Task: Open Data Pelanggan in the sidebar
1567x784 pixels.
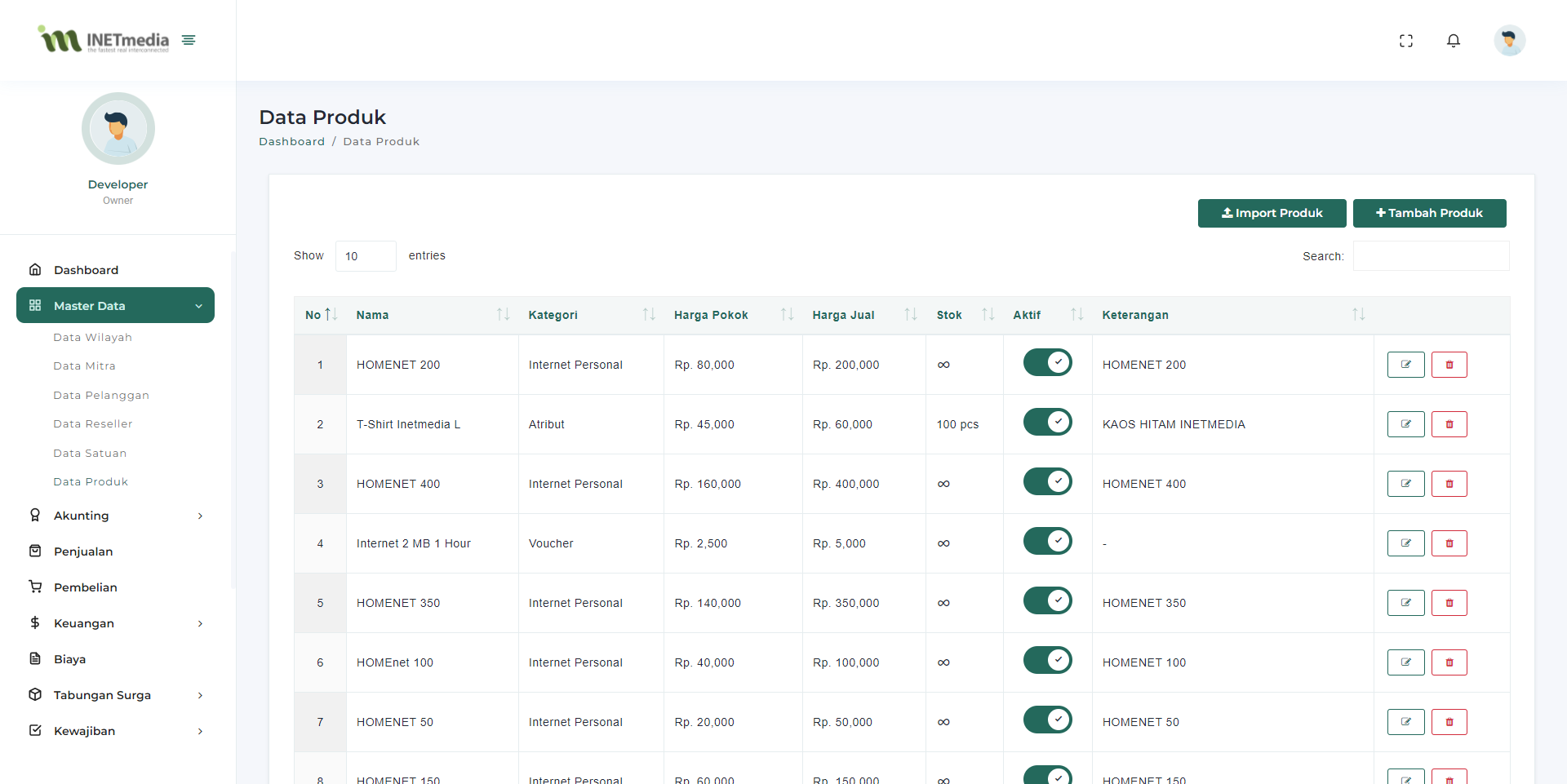Action: [x=101, y=395]
